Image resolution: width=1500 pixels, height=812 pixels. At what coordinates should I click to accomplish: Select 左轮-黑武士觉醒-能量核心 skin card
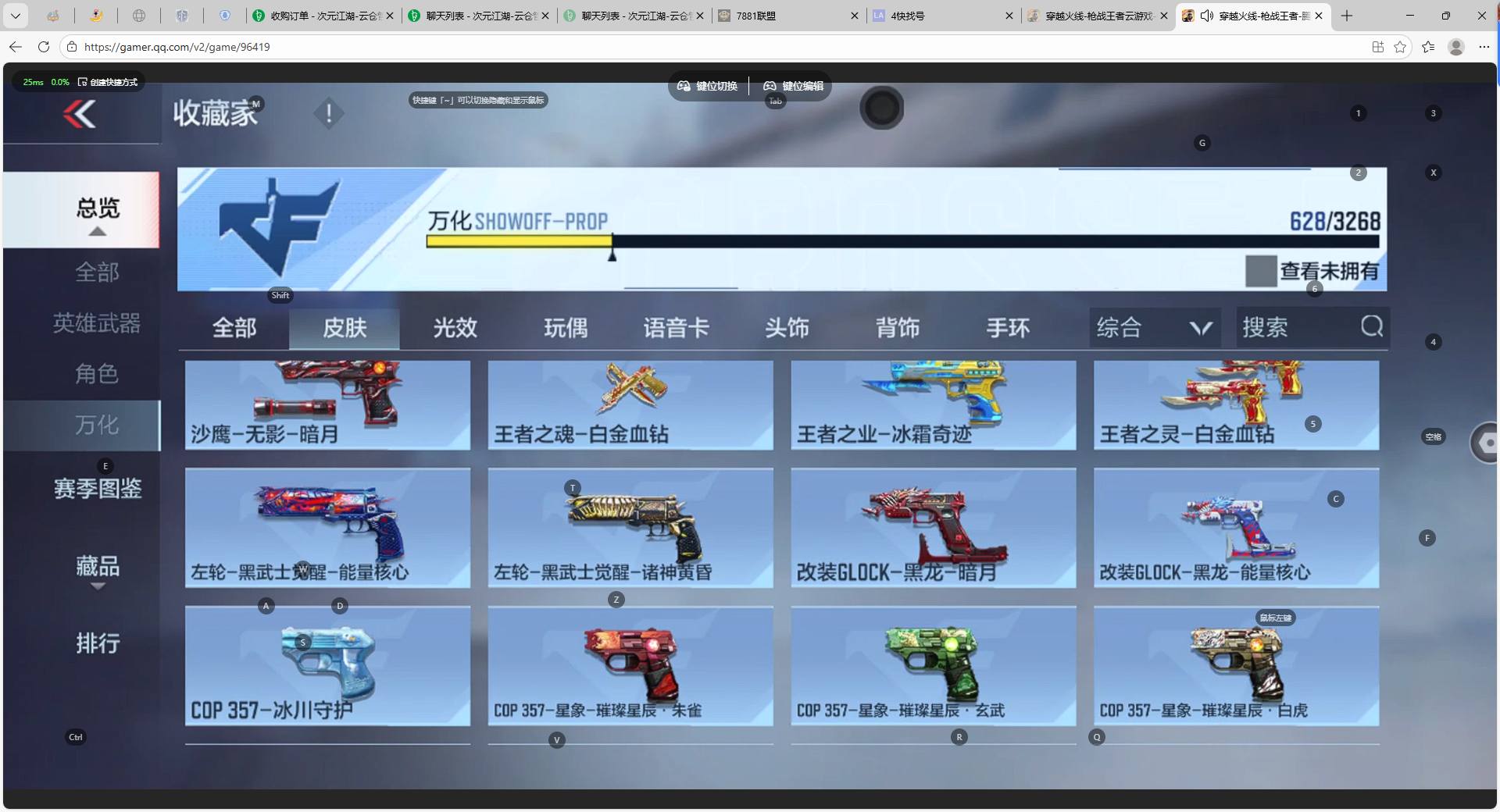pyautogui.click(x=327, y=528)
